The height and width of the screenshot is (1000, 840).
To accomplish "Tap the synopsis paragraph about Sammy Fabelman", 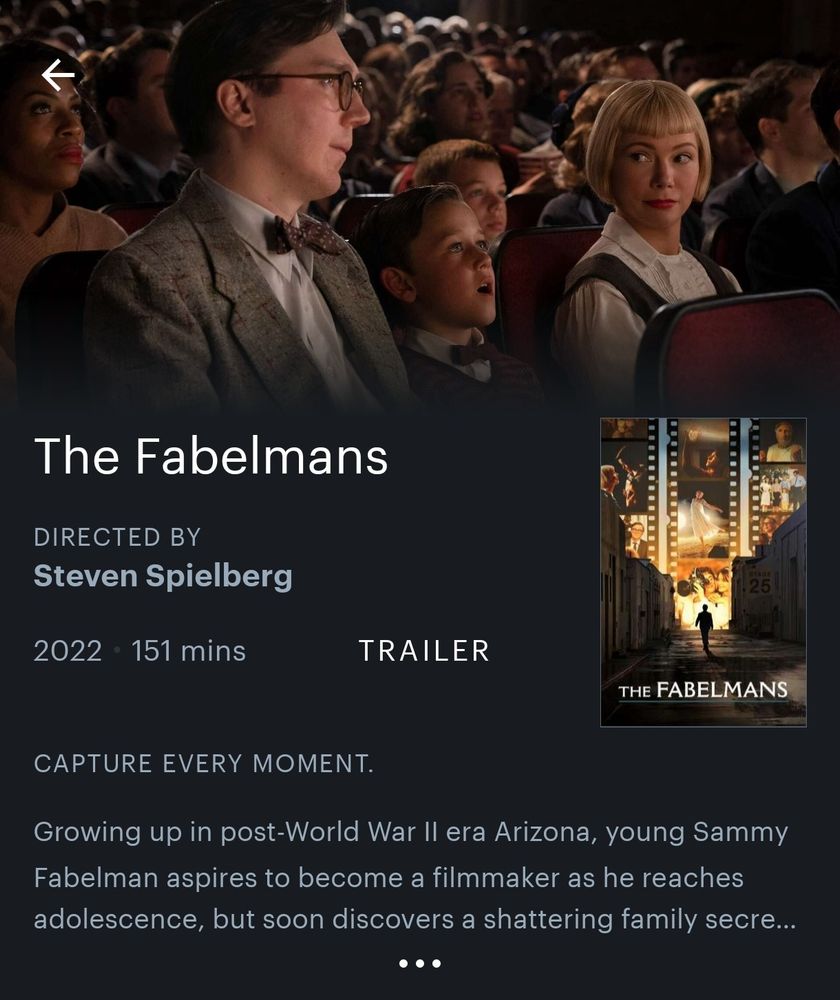I will tap(415, 876).
